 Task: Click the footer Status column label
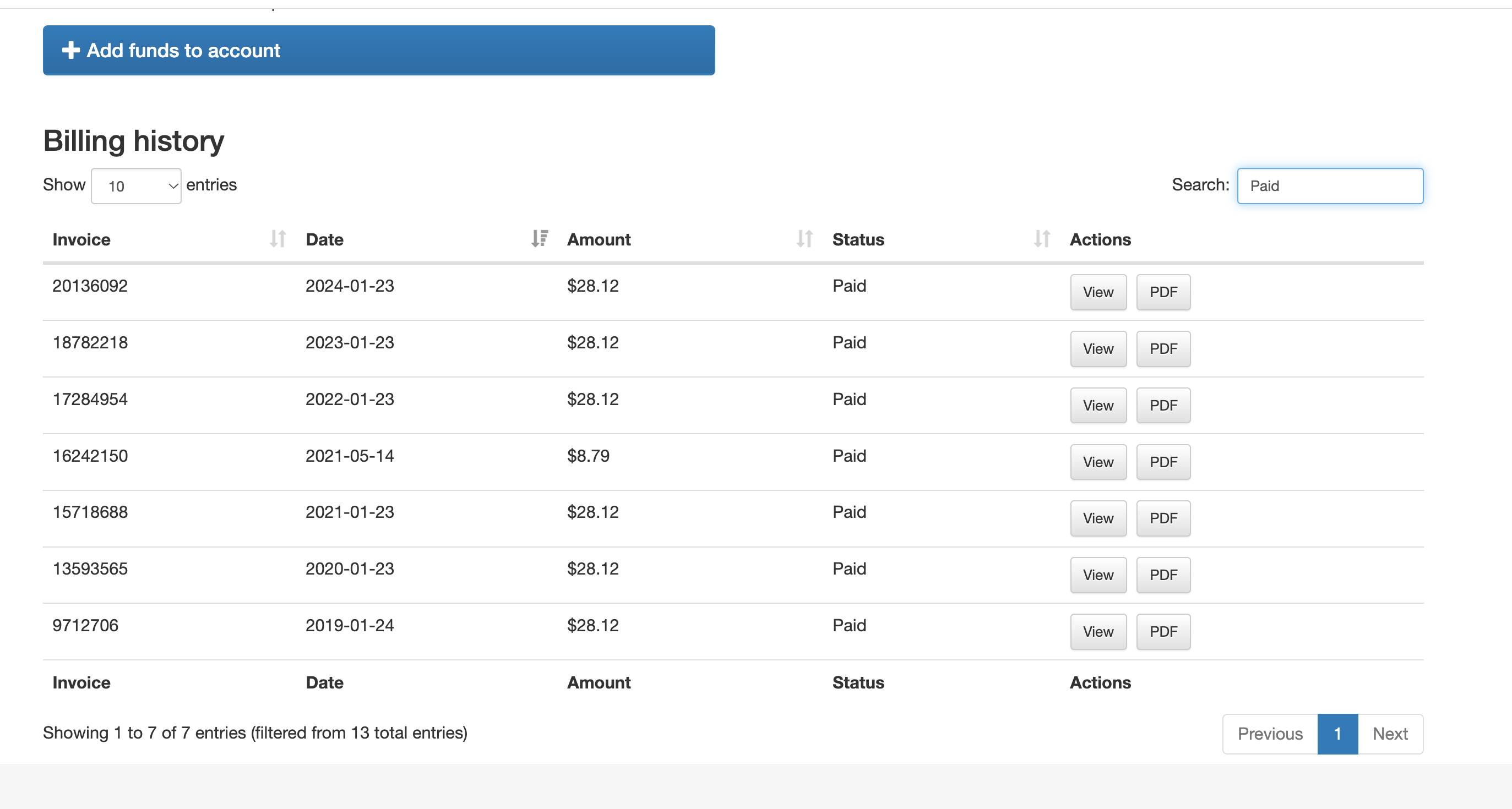pos(858,683)
